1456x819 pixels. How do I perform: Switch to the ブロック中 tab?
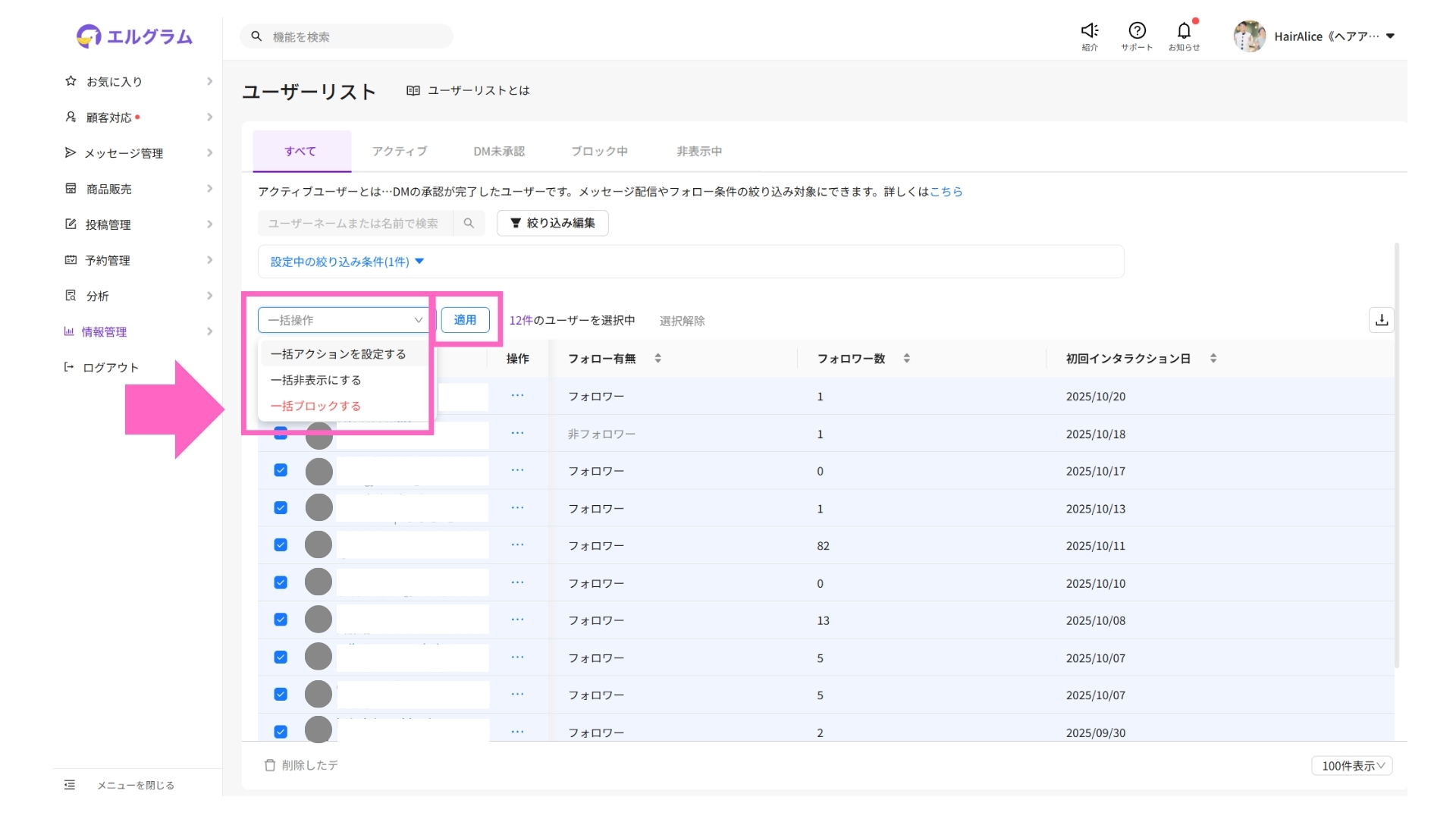(599, 151)
